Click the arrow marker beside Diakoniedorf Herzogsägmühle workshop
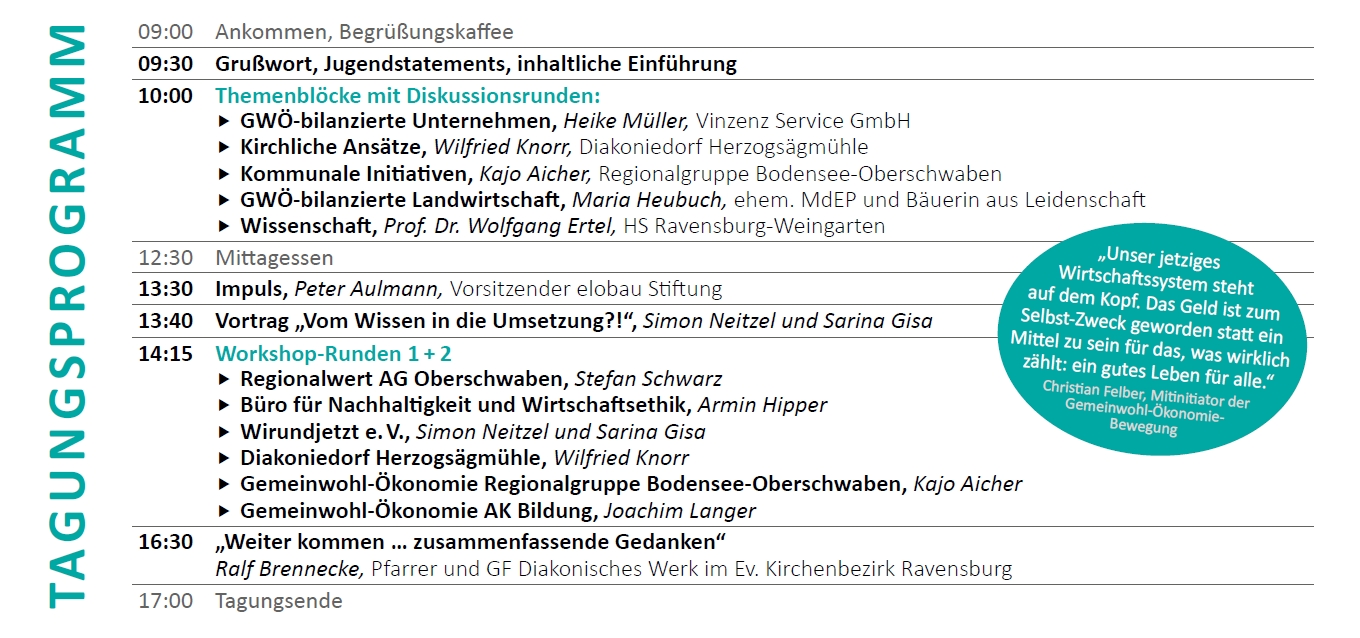 tap(223, 459)
